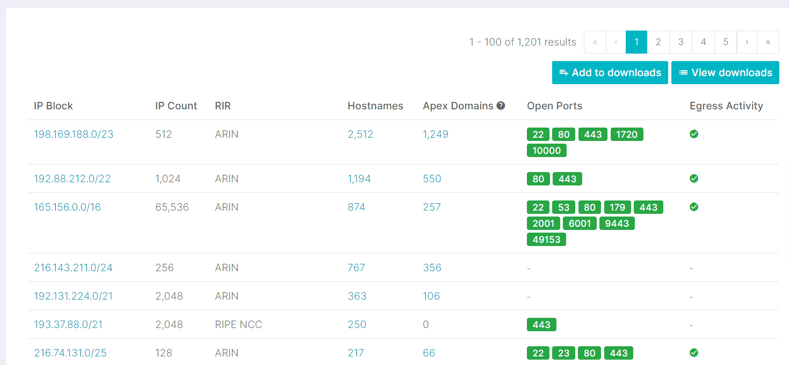Click port 443 badge in 193.37.88.0/21 row
This screenshot has height=365, width=789.
[x=541, y=325]
